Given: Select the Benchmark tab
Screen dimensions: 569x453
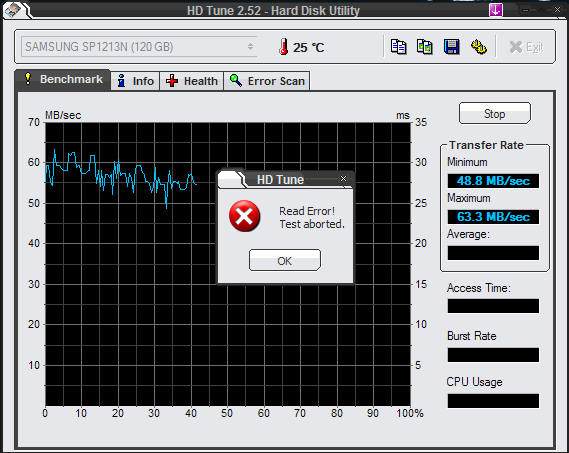Looking at the screenshot, I should tap(62, 79).
